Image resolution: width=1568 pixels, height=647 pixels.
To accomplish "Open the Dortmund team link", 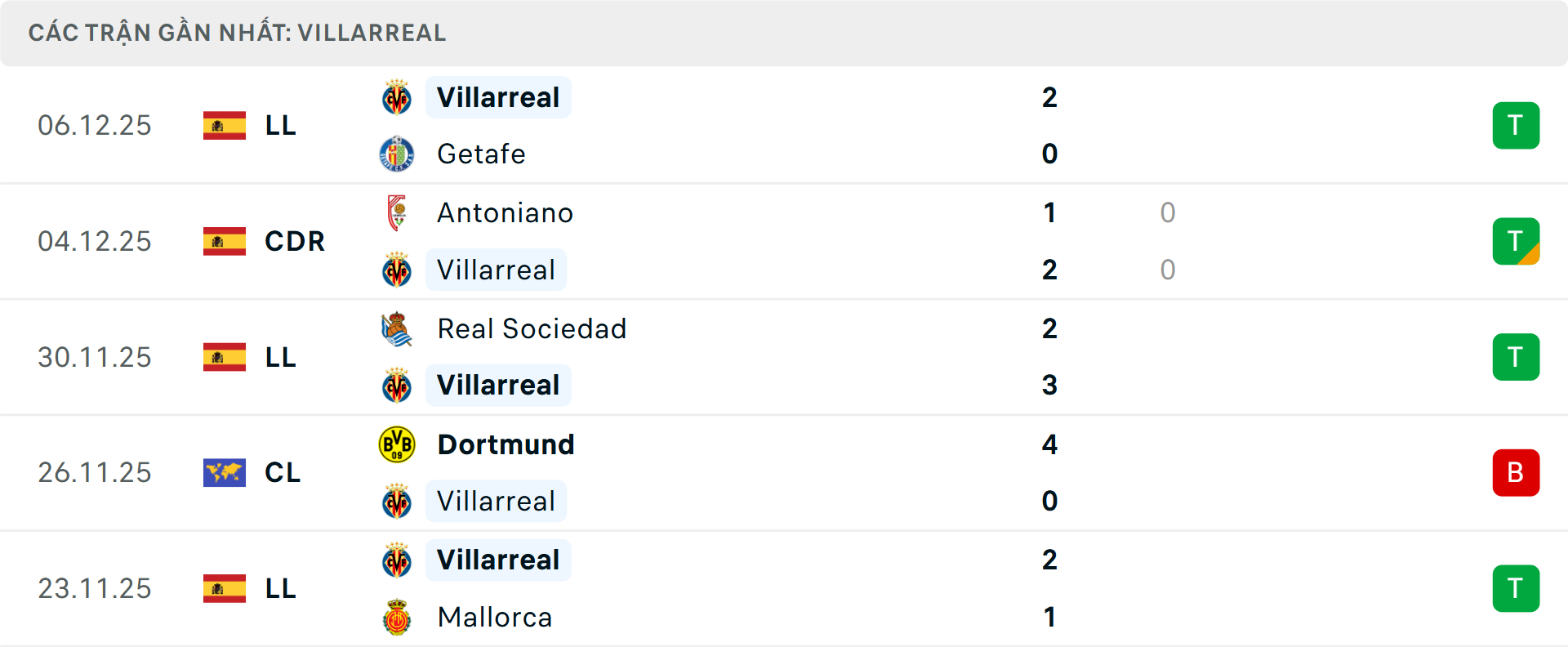I will 506,445.
